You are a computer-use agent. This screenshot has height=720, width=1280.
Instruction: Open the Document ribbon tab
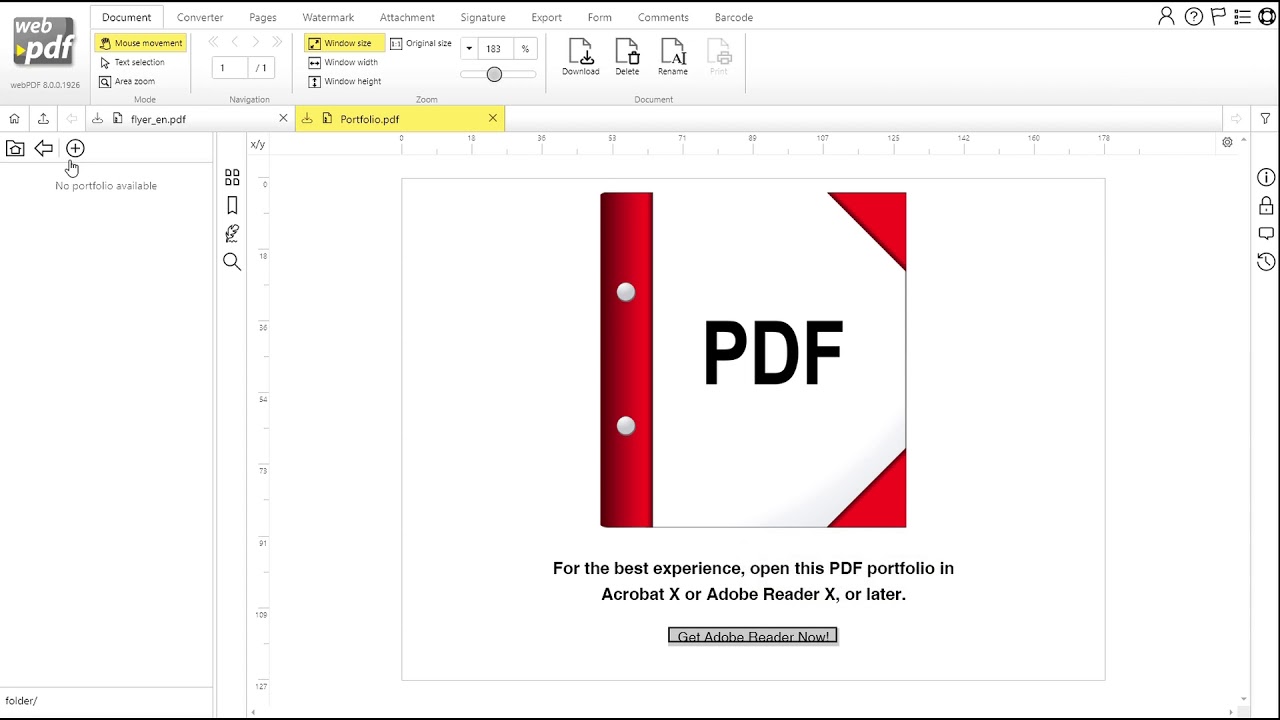pos(126,17)
